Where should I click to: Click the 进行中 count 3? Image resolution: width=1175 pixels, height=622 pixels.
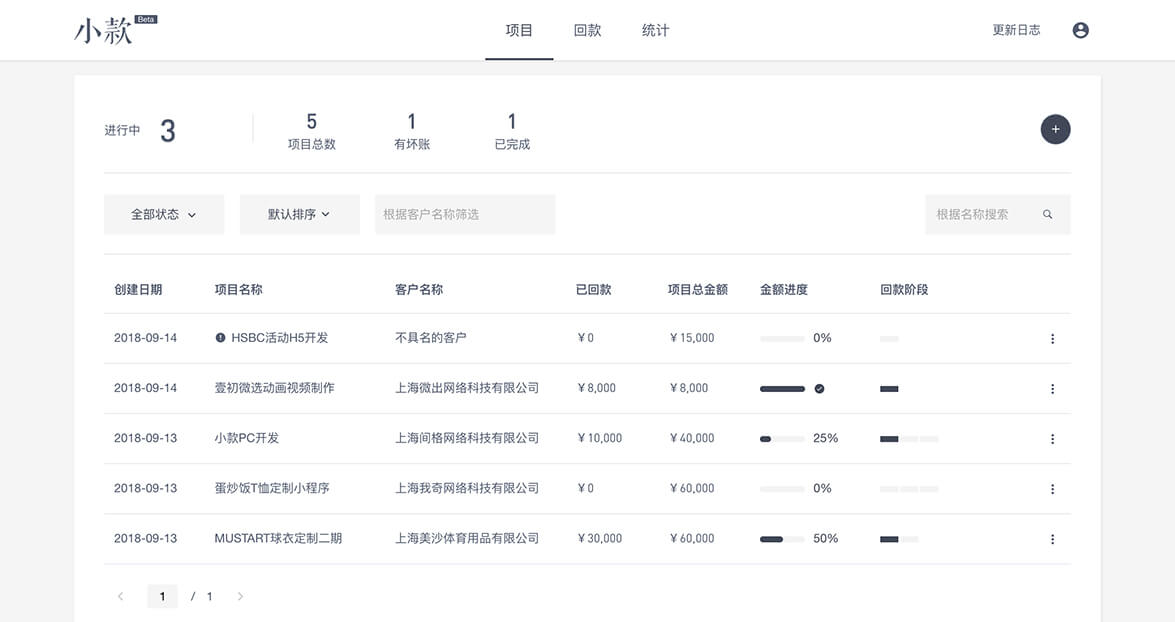[168, 131]
